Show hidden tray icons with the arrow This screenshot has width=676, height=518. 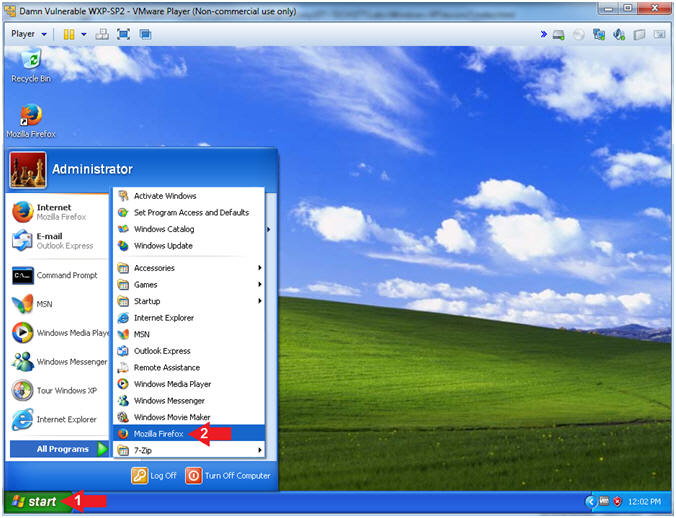coord(591,502)
